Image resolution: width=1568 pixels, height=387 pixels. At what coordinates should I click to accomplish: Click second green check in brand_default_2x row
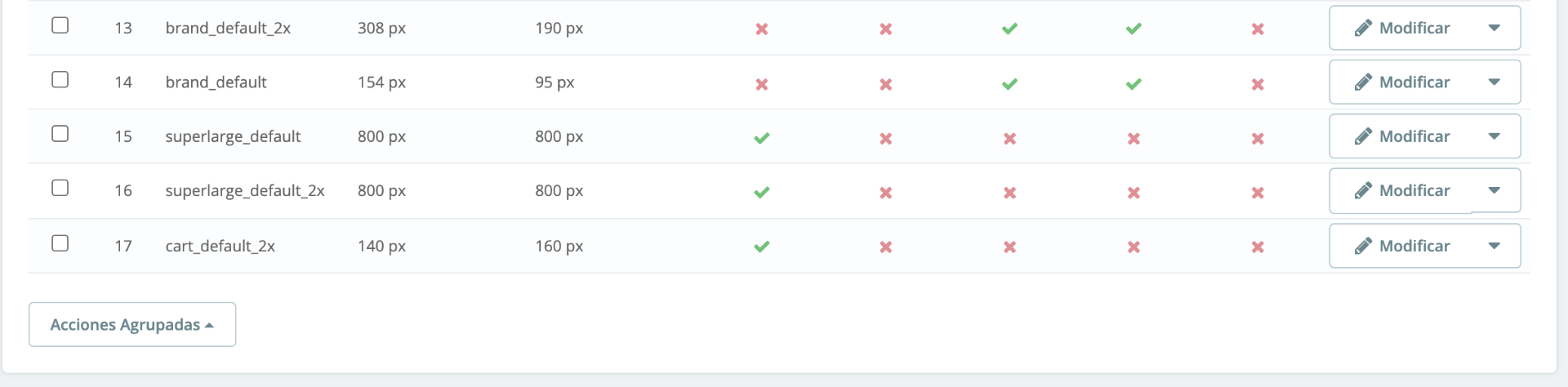1134,29
